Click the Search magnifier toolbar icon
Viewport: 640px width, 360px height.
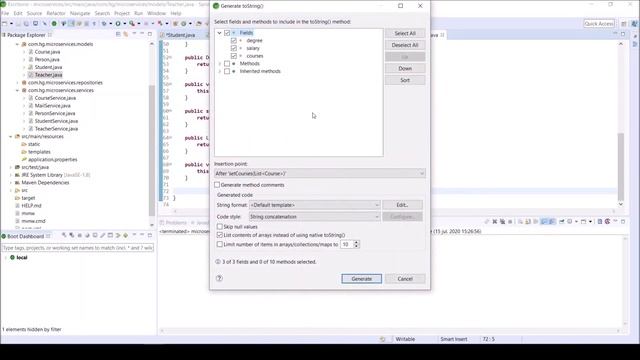tap(132, 24)
